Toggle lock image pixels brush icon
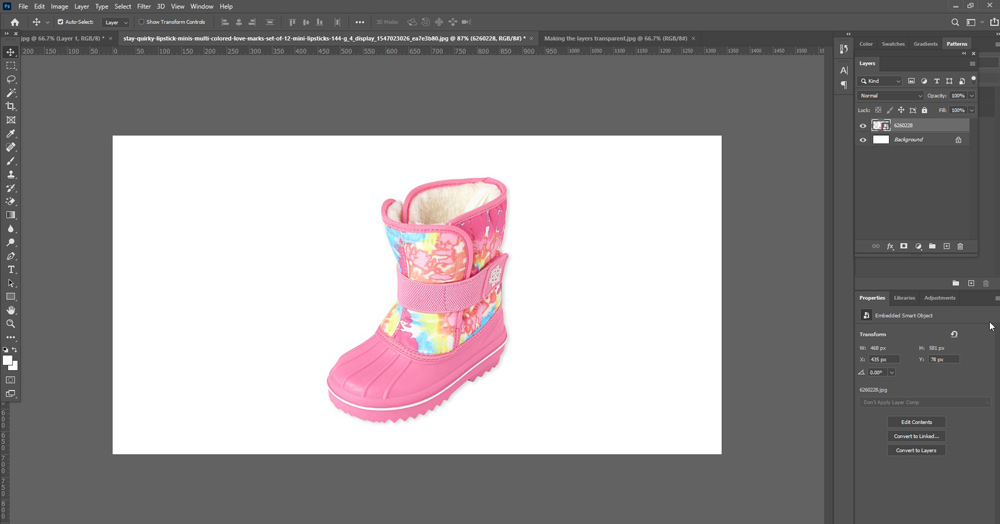 click(890, 110)
